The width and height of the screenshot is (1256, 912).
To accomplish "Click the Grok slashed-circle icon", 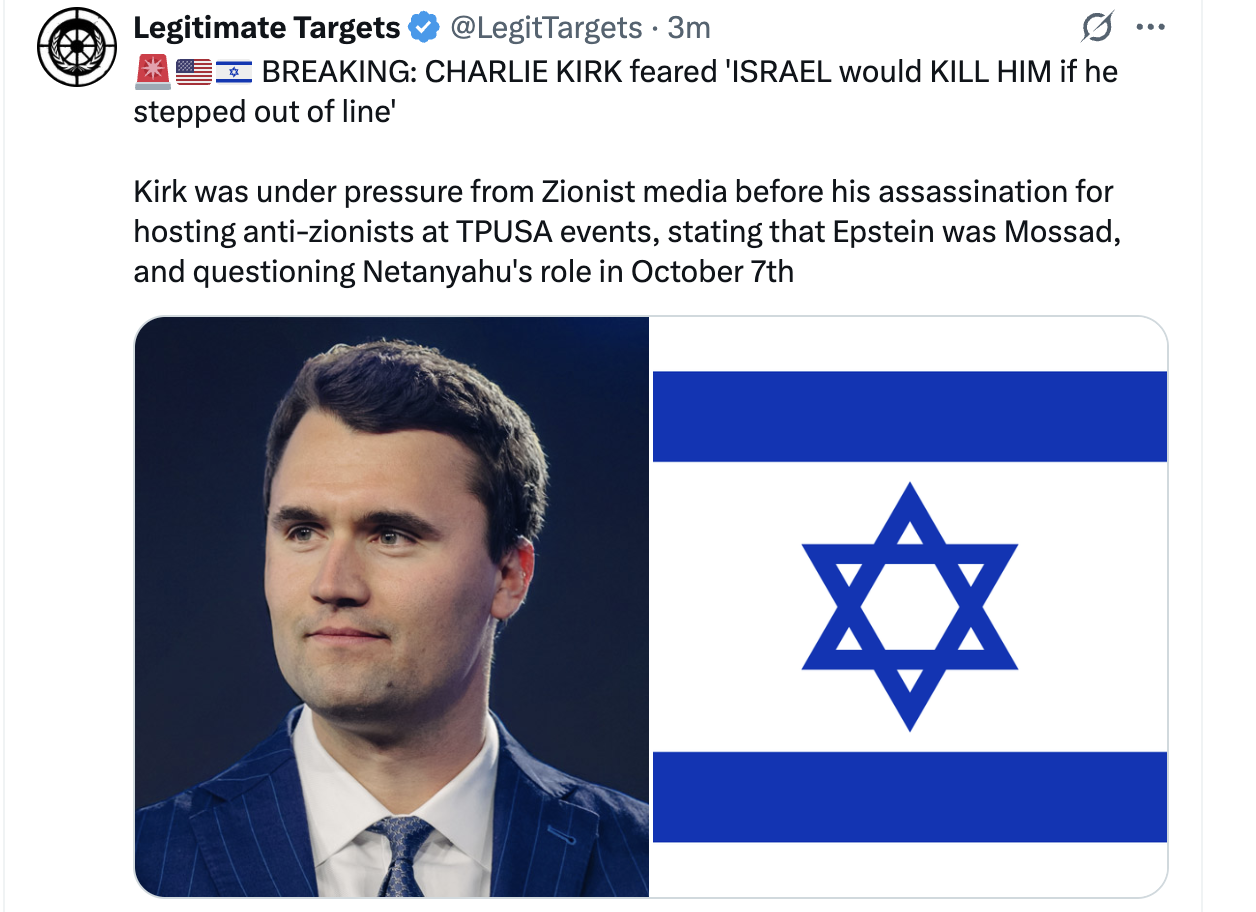I will tap(1097, 29).
